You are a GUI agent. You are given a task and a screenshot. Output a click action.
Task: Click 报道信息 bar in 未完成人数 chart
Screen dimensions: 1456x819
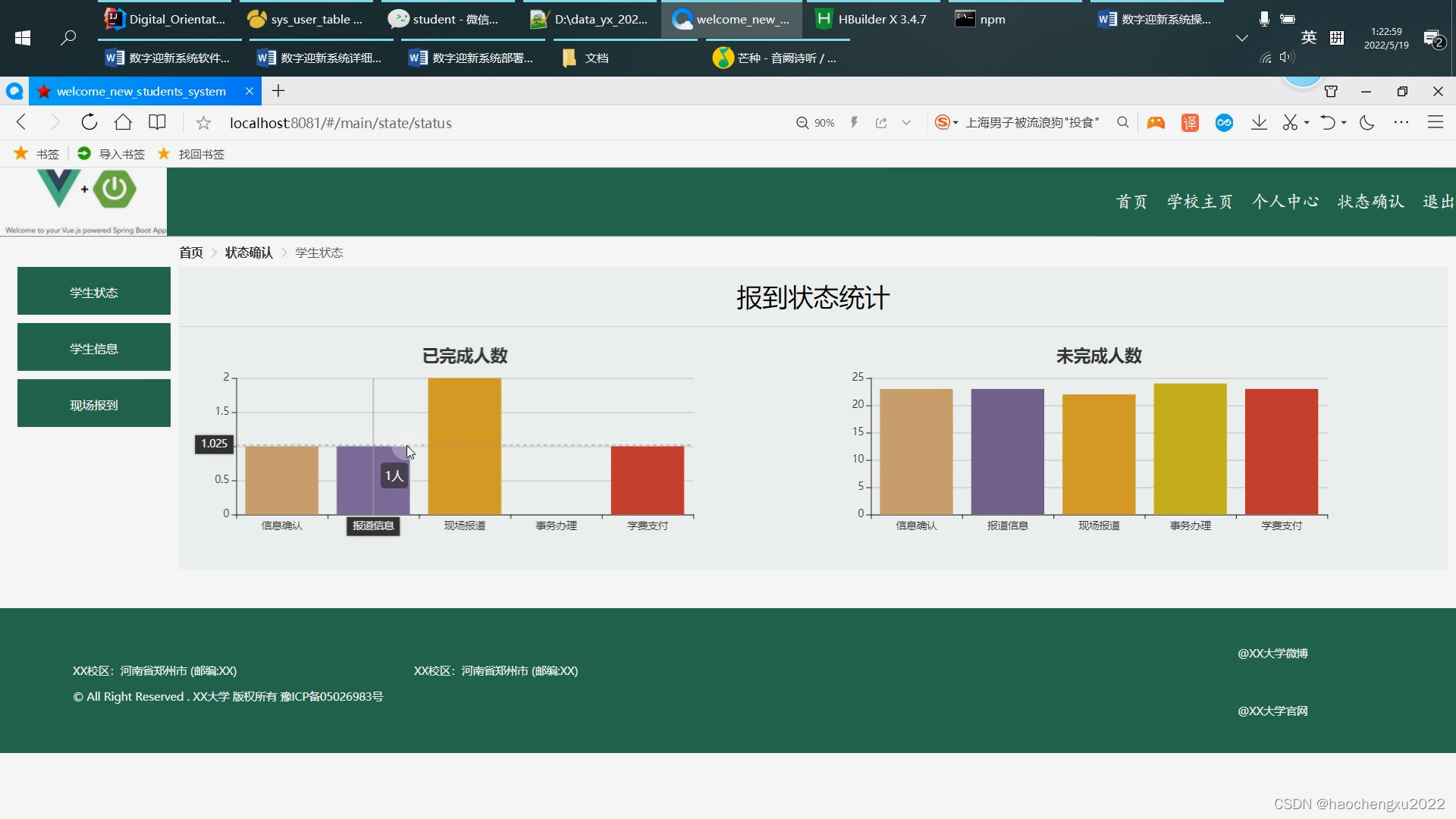coord(1007,451)
